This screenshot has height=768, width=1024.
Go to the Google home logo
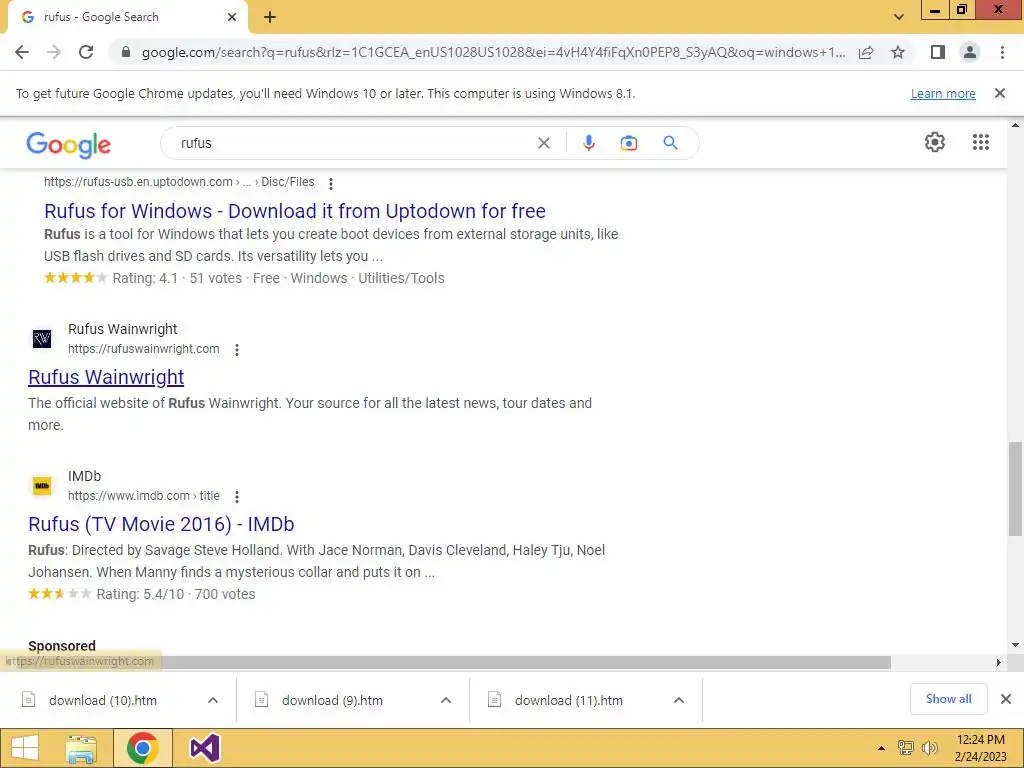[x=69, y=144]
